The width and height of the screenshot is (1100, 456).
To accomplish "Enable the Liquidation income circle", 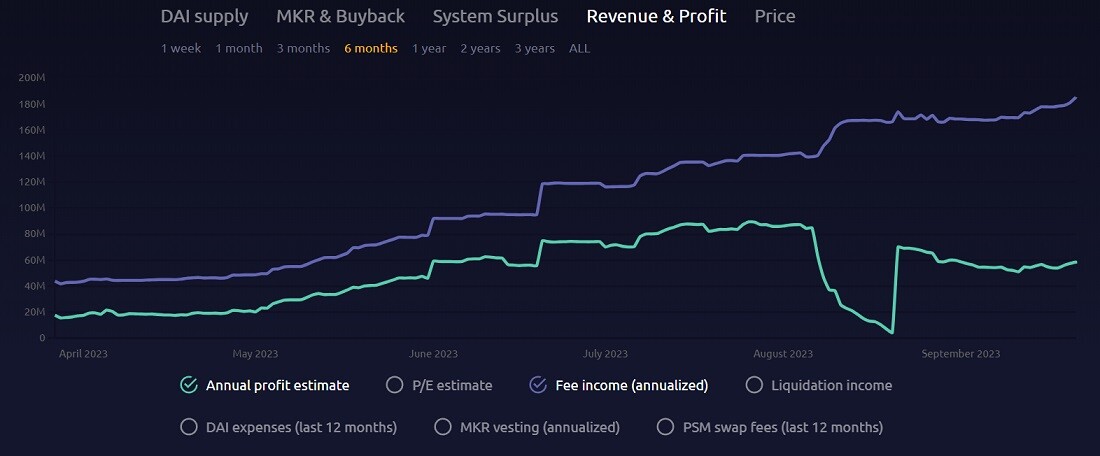I will coord(754,385).
